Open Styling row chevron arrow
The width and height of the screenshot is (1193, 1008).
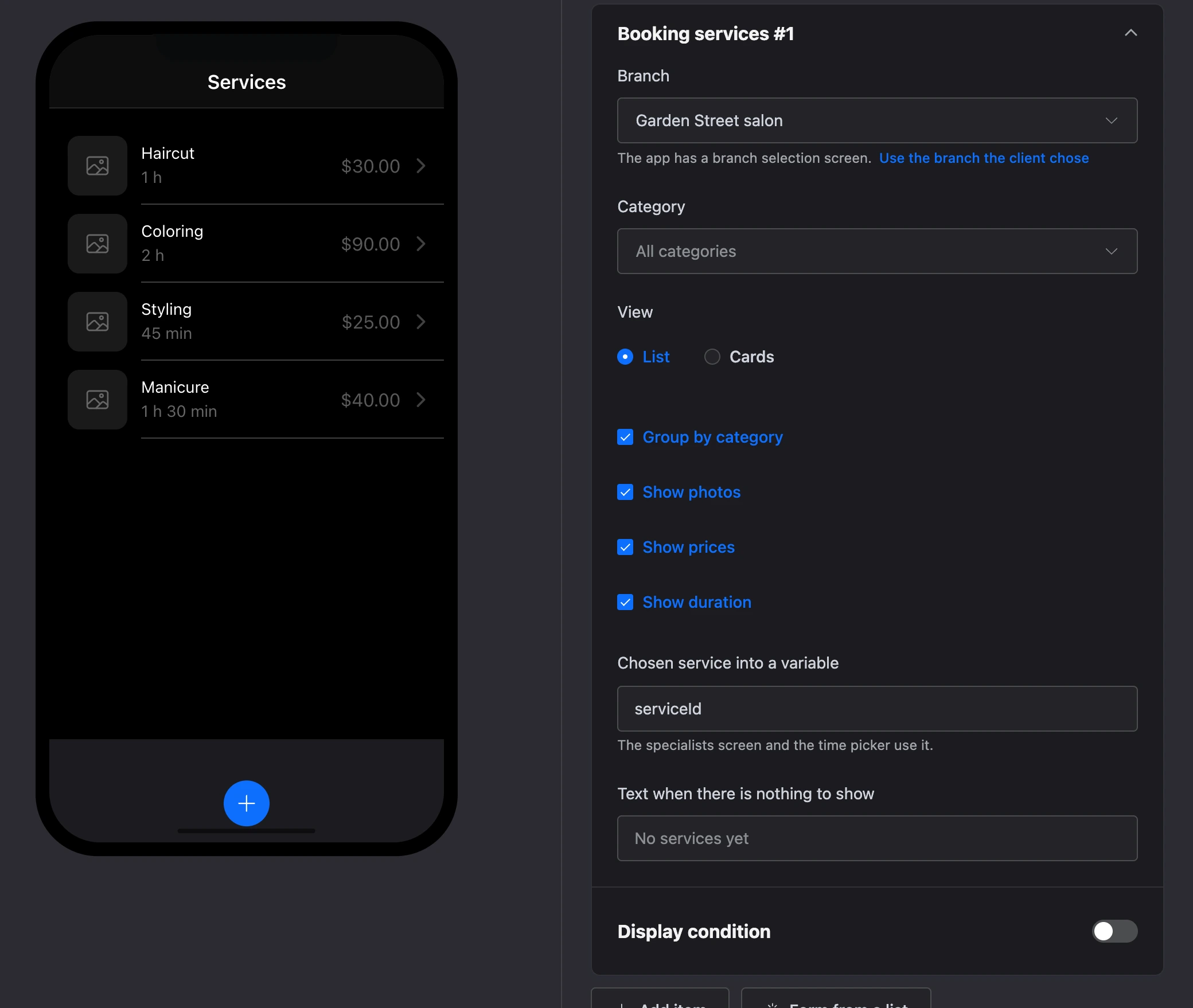click(x=421, y=322)
